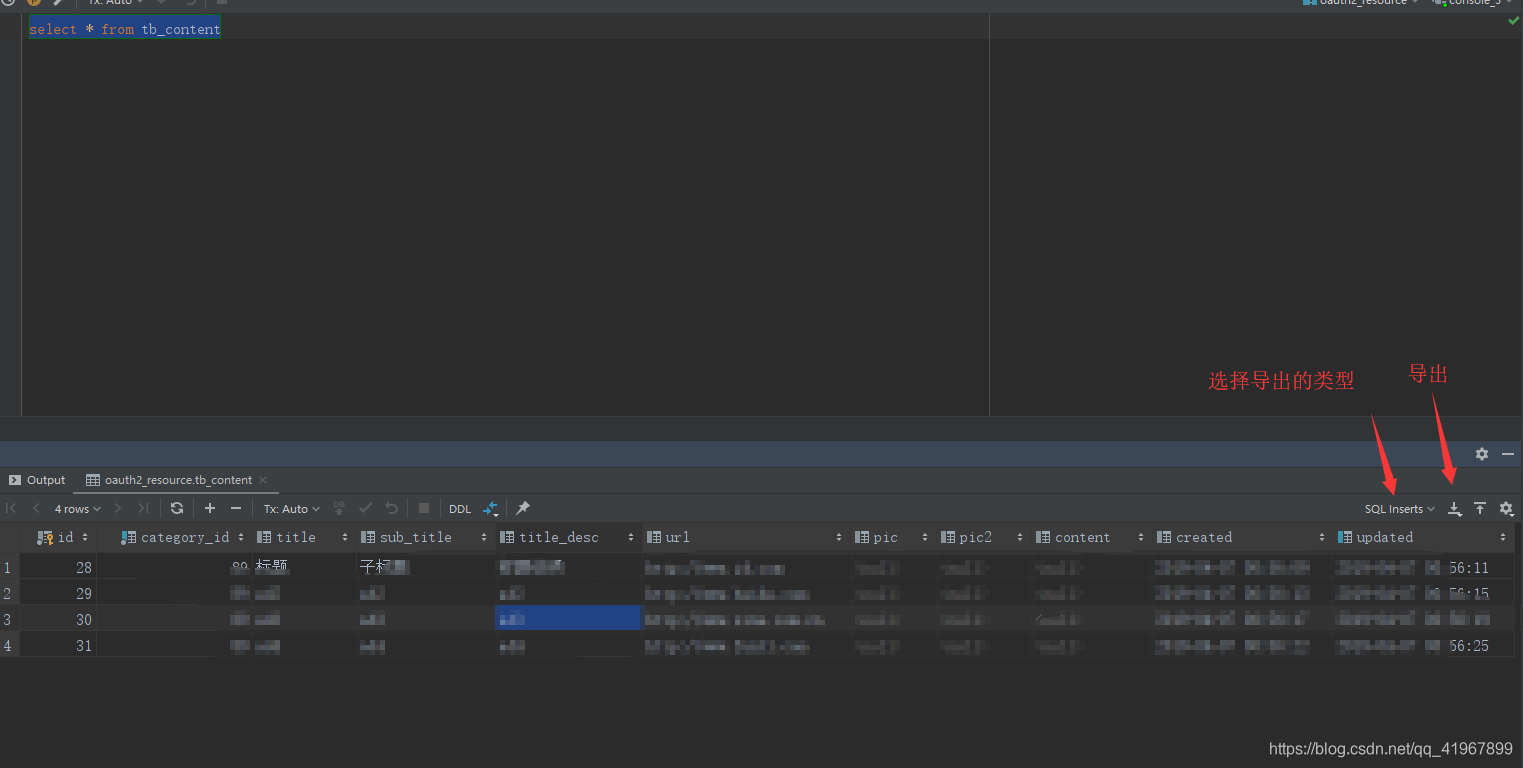Open the DDL view
1523x768 pixels.
point(460,509)
